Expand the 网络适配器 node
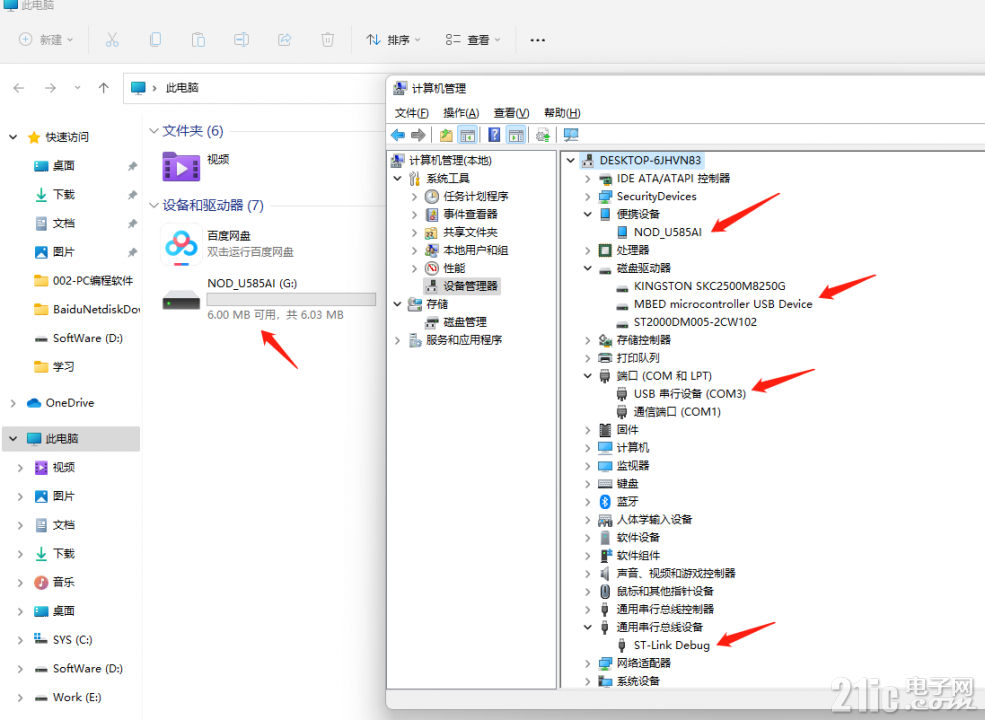Screen dimensions: 985x720 tap(587, 663)
